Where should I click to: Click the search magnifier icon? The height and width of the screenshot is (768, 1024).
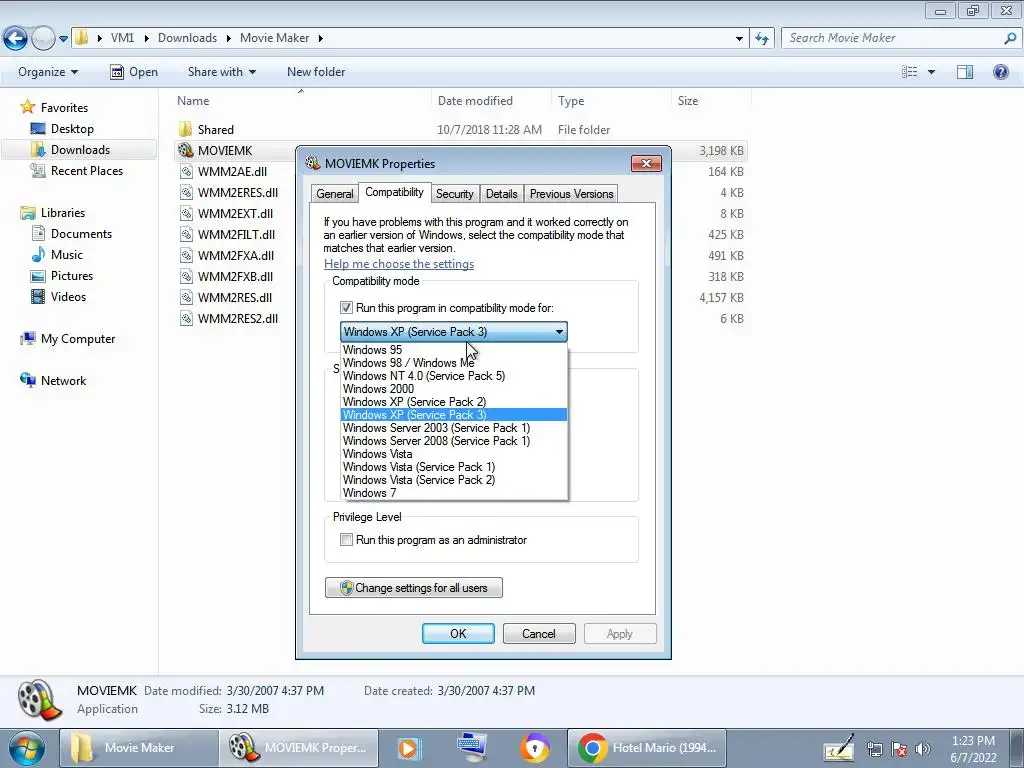pyautogui.click(x=1010, y=38)
